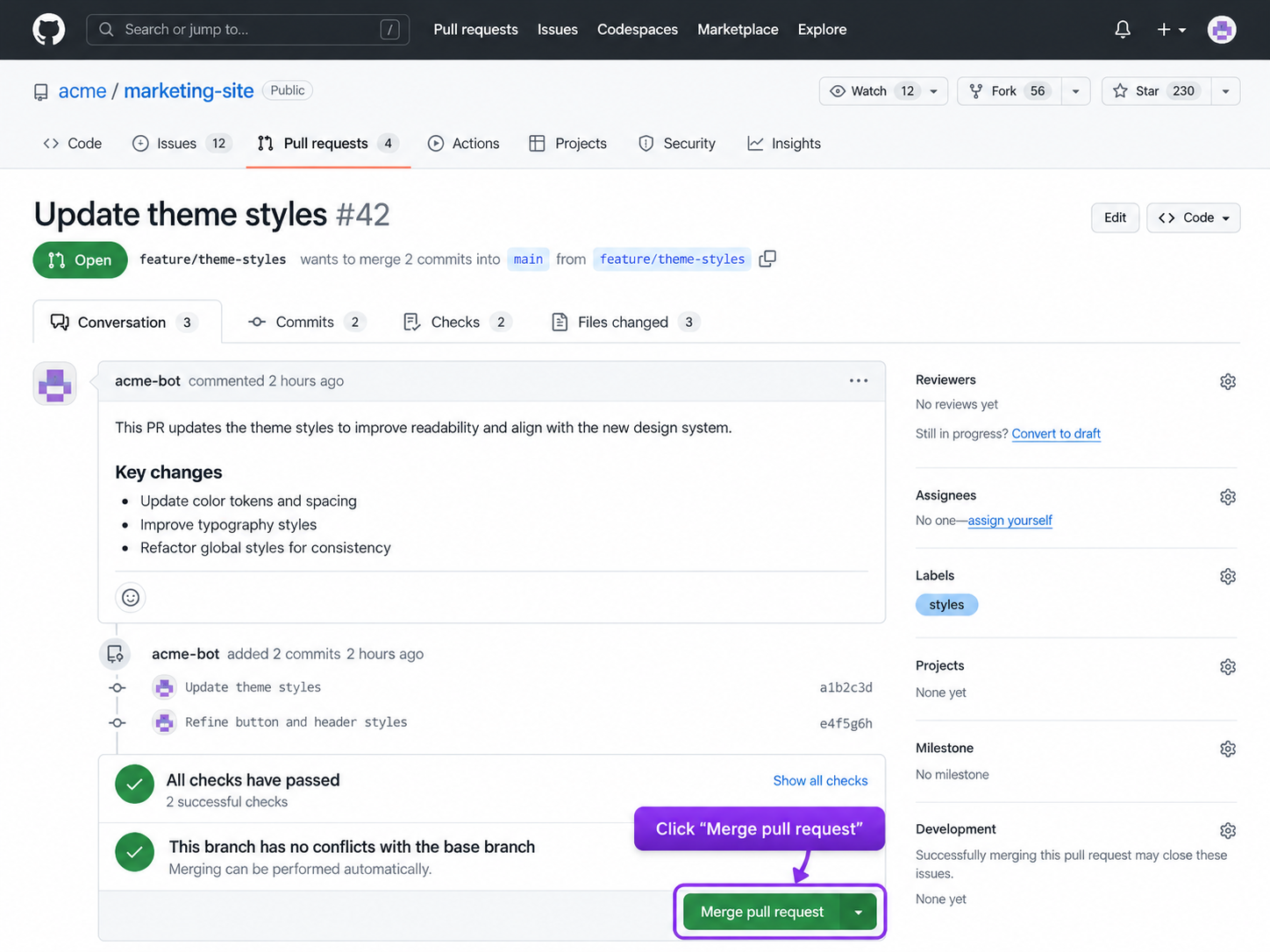Click the repository icon beside acme
This screenshot has width=1270, height=952.
(x=41, y=92)
